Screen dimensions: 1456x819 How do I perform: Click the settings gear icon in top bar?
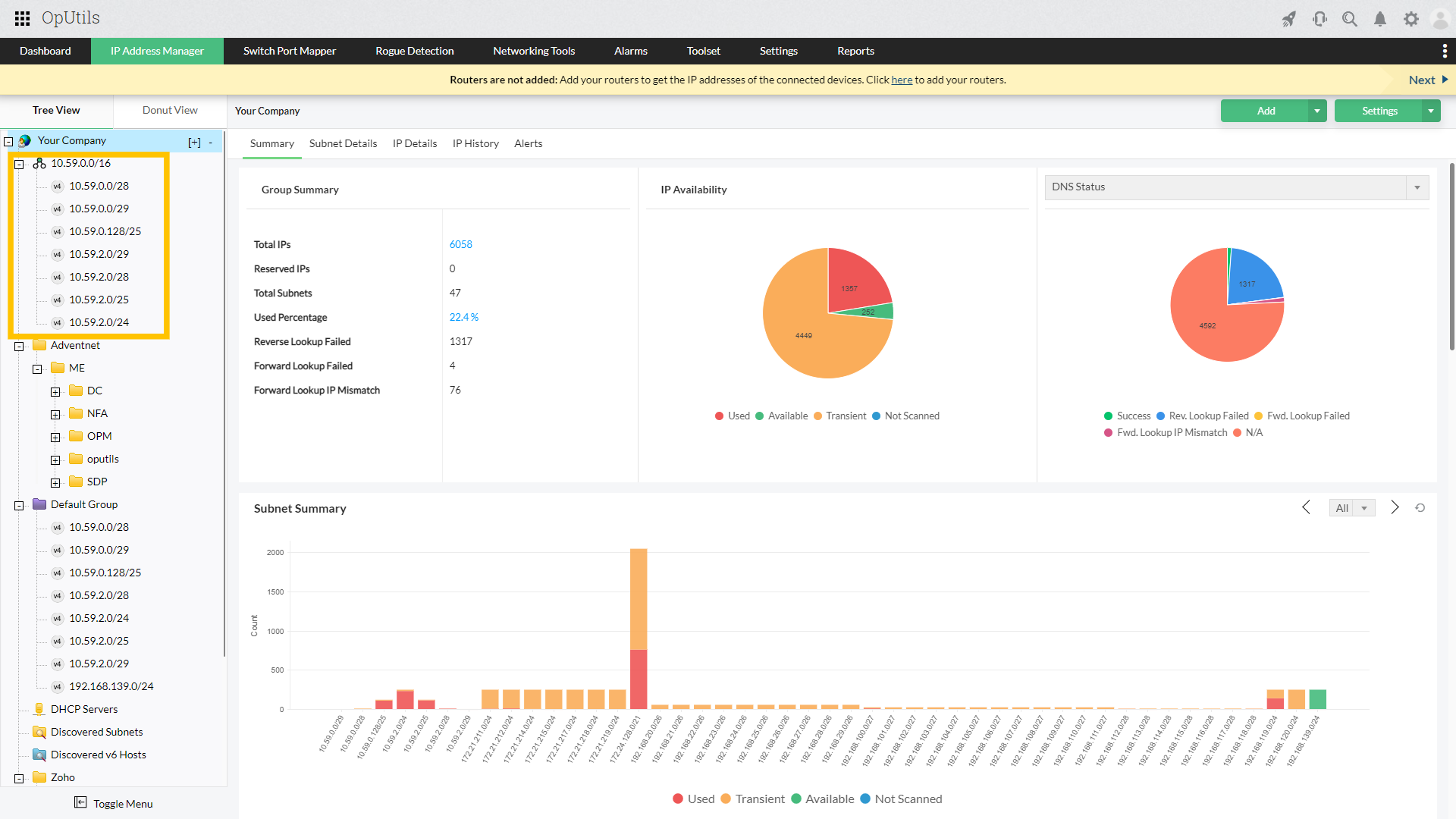pyautogui.click(x=1411, y=19)
